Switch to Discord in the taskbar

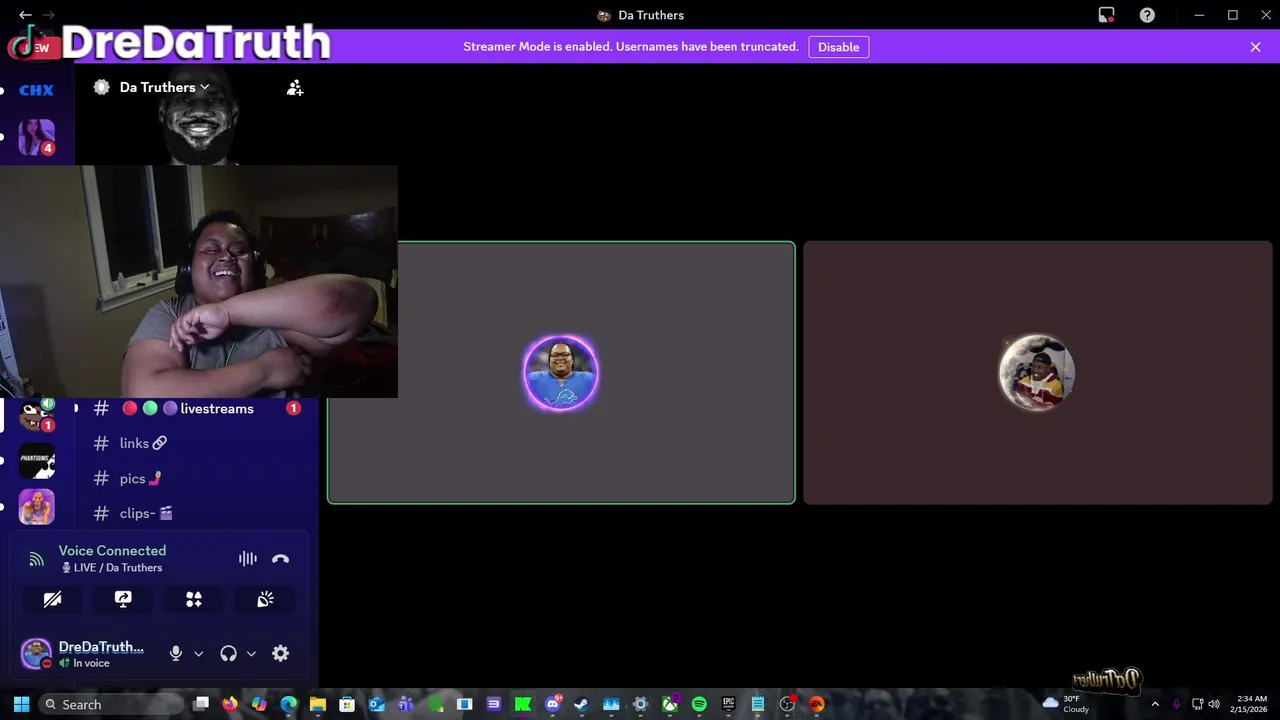553,704
